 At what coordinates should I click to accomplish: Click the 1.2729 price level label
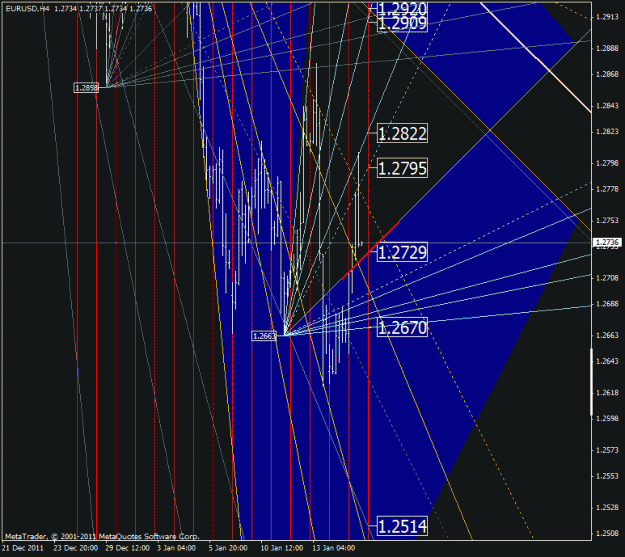coord(402,252)
